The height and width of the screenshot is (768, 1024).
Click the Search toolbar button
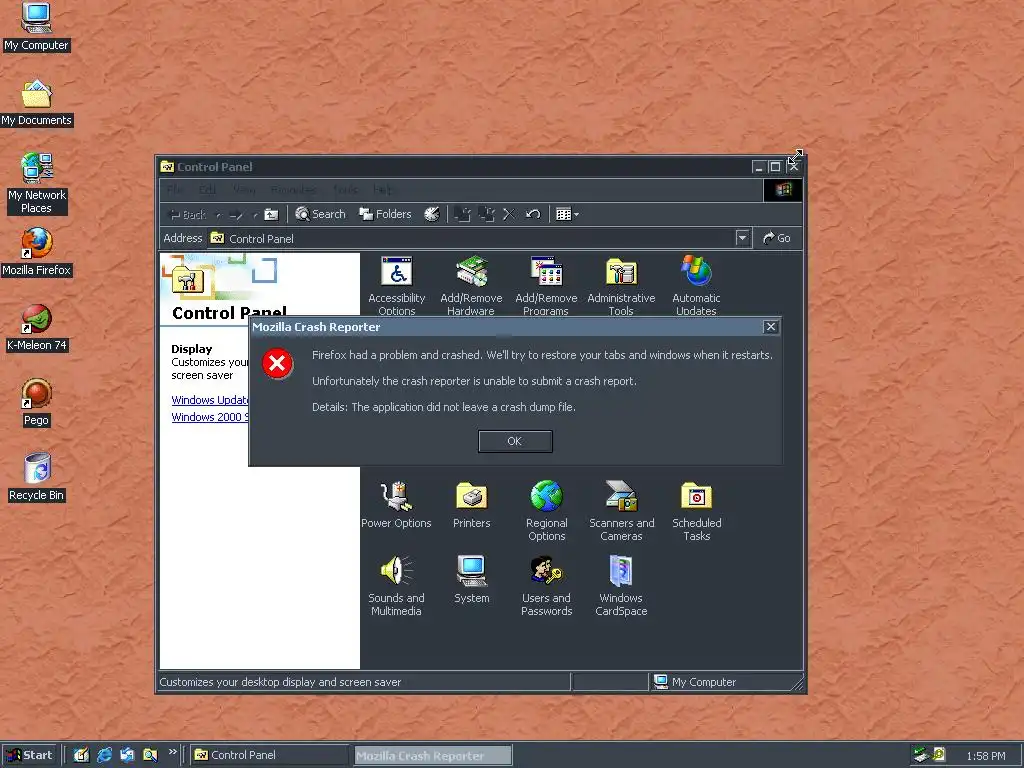coord(320,214)
